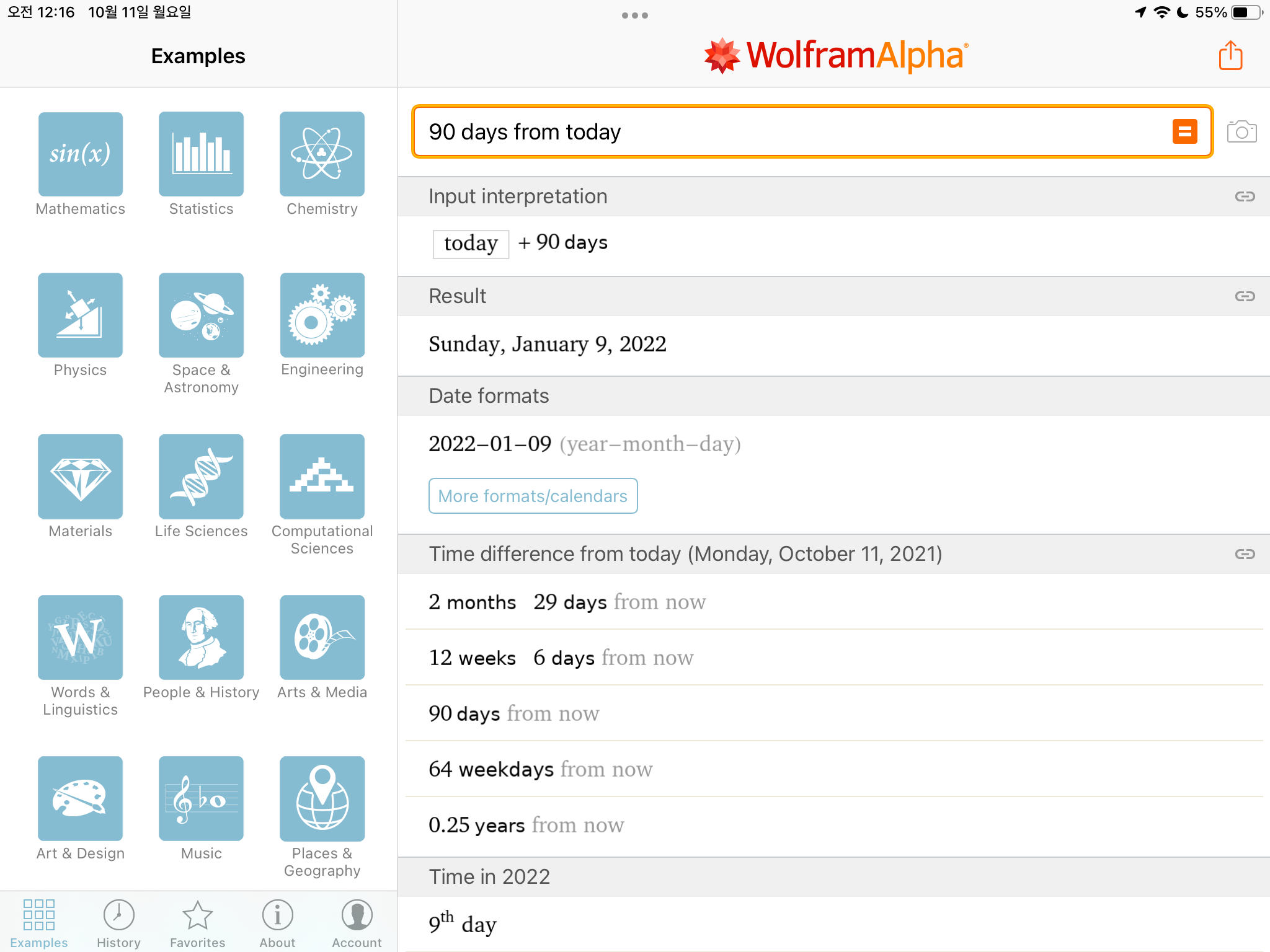
Task: Switch to the Favorites tab
Action: click(198, 923)
